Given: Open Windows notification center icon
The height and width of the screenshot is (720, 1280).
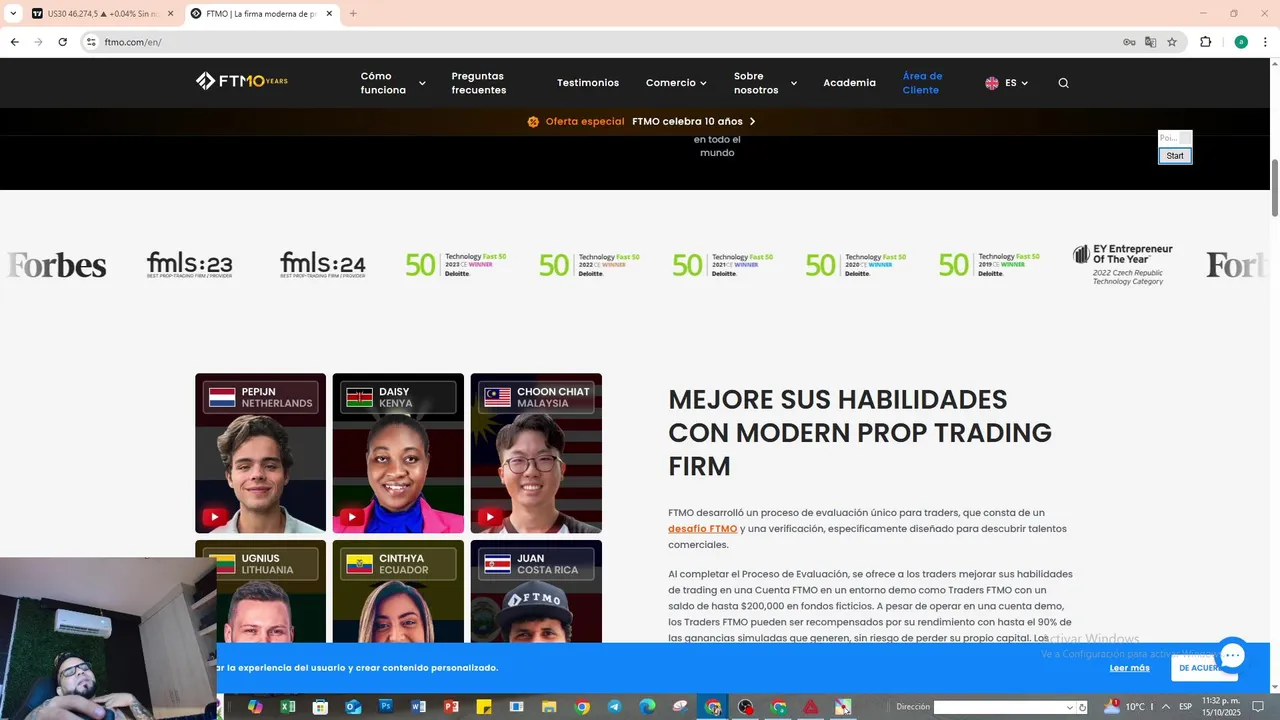Looking at the screenshot, I should 1259,707.
